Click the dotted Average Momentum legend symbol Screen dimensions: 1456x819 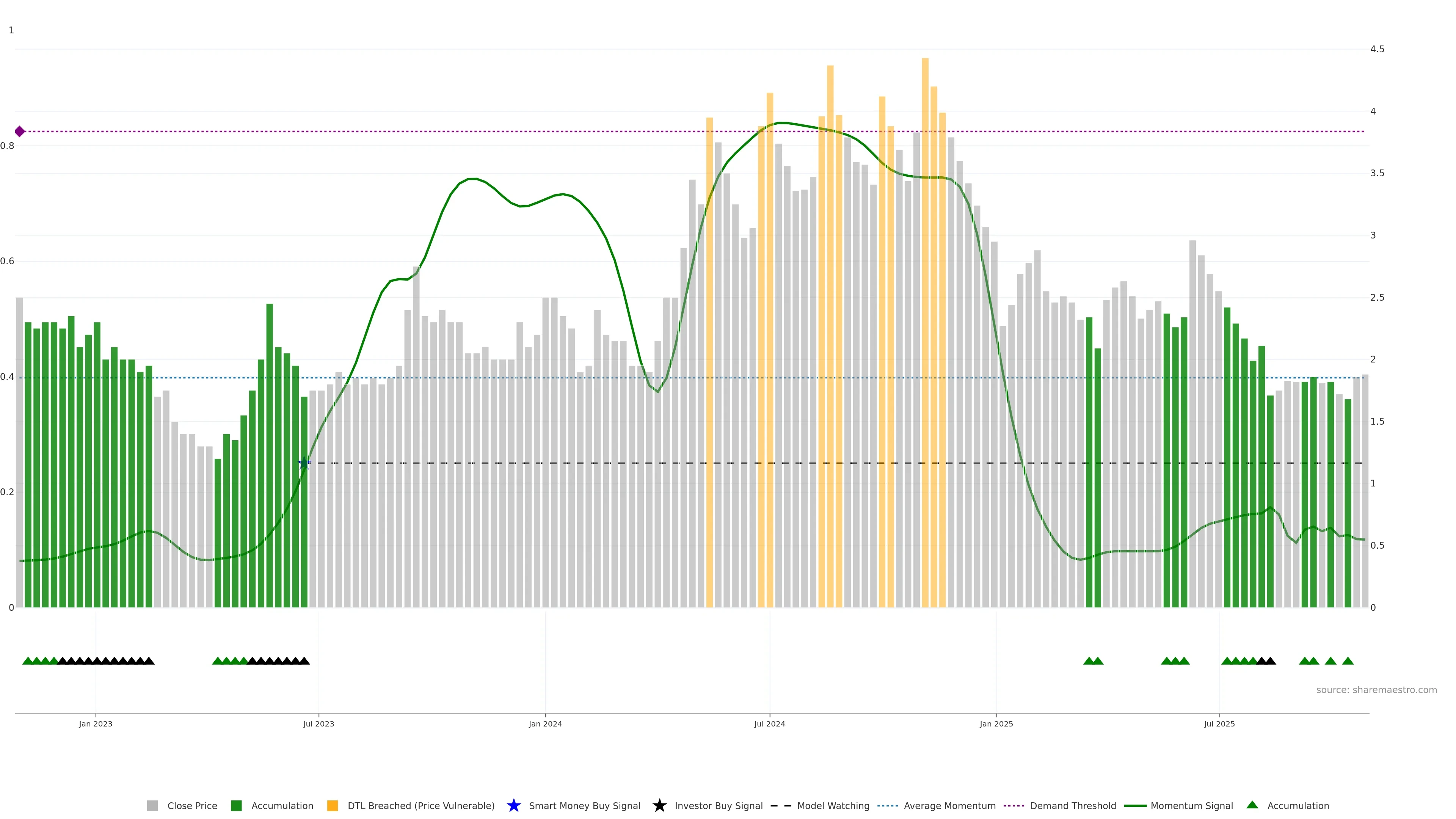coord(887,805)
